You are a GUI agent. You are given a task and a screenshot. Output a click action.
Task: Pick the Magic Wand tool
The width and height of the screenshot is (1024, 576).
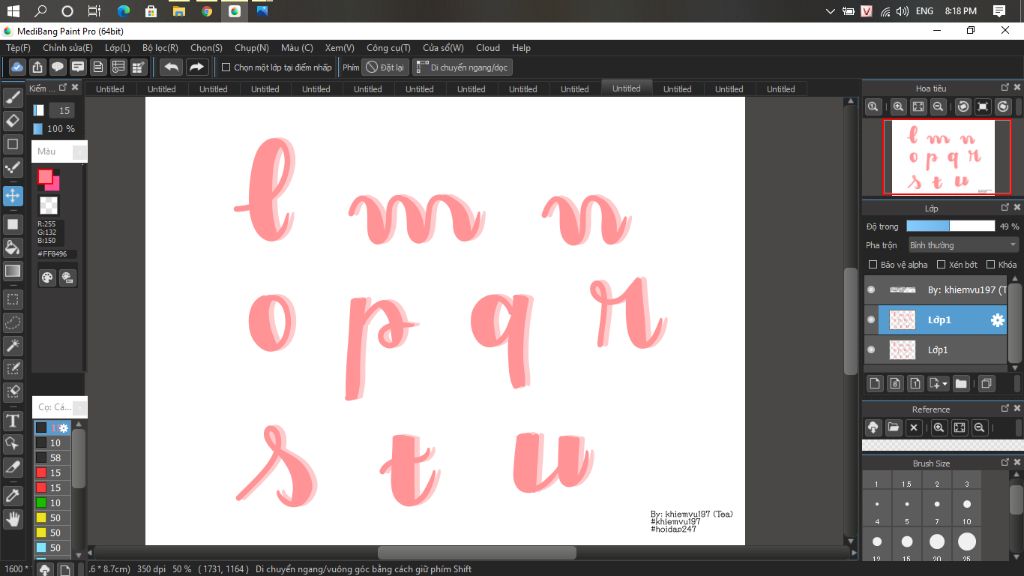13,345
